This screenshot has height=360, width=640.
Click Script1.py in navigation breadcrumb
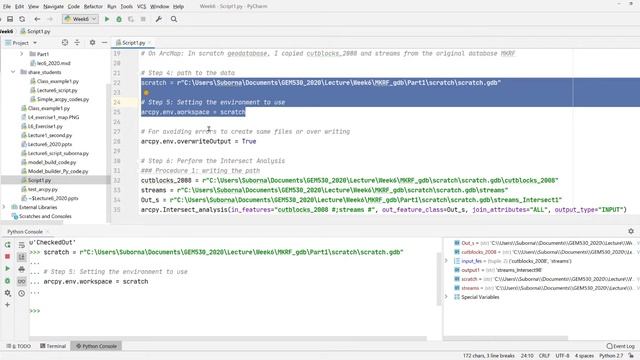click(36, 31)
